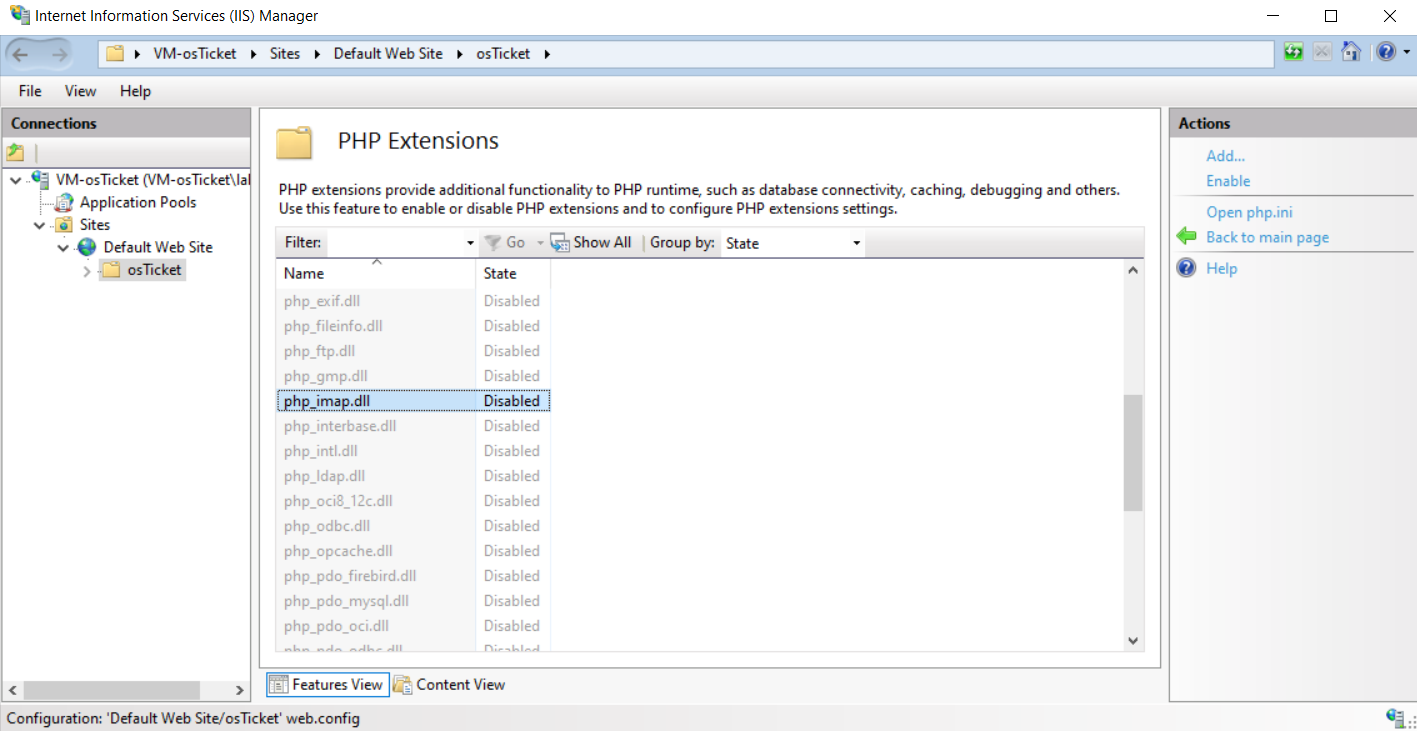1417x731 pixels.
Task: Click Back to main page link
Action: pos(1267,237)
